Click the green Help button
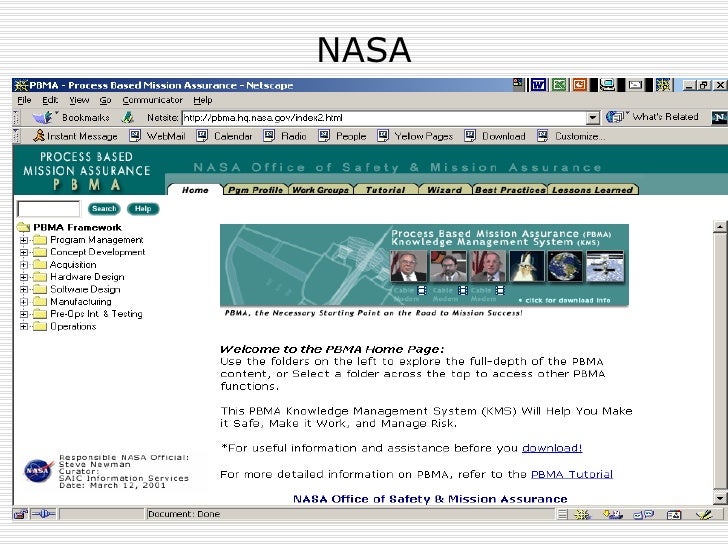This screenshot has width=728, height=546. pyautogui.click(x=143, y=209)
